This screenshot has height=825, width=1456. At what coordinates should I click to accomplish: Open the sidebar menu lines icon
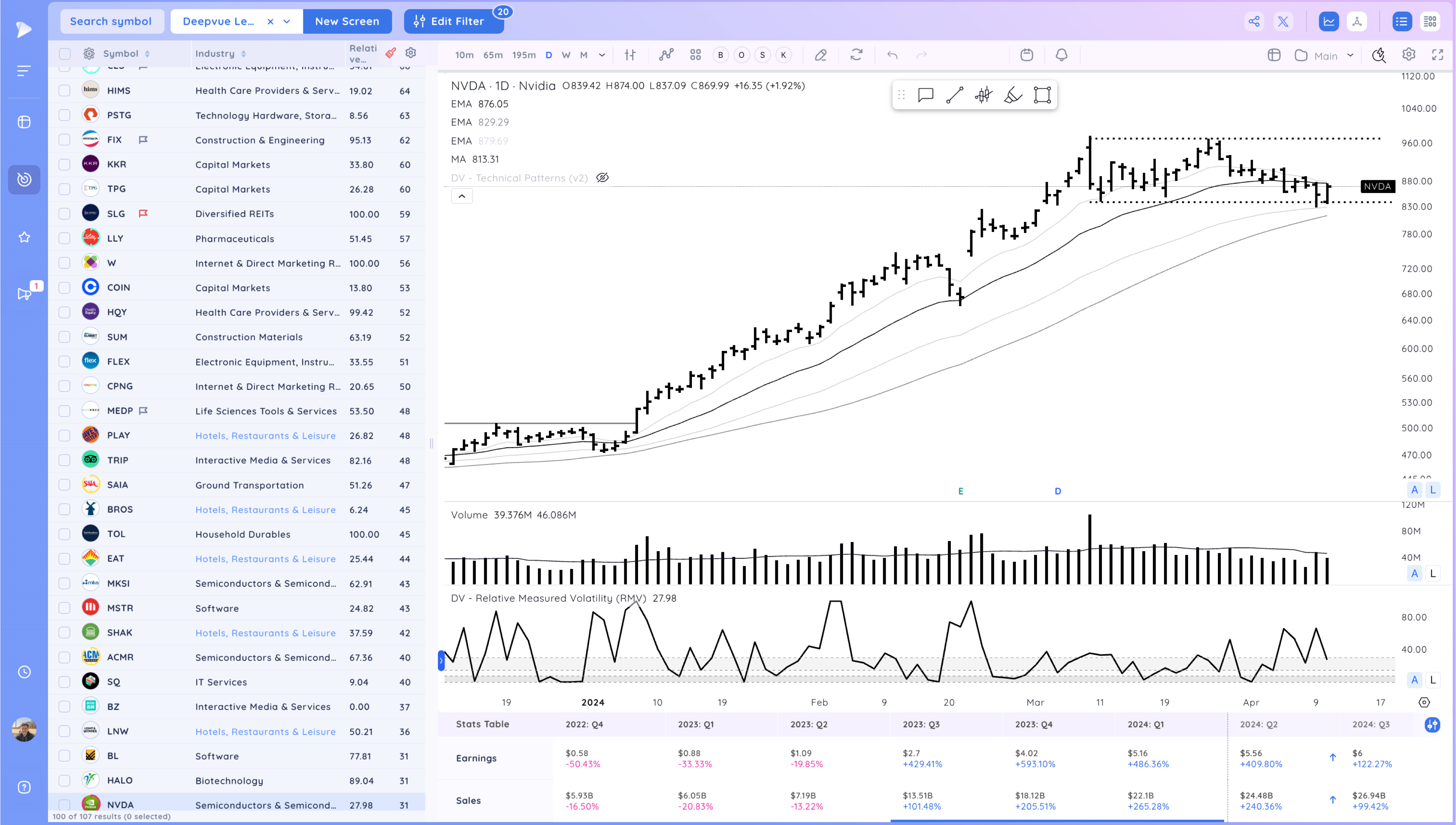[24, 71]
